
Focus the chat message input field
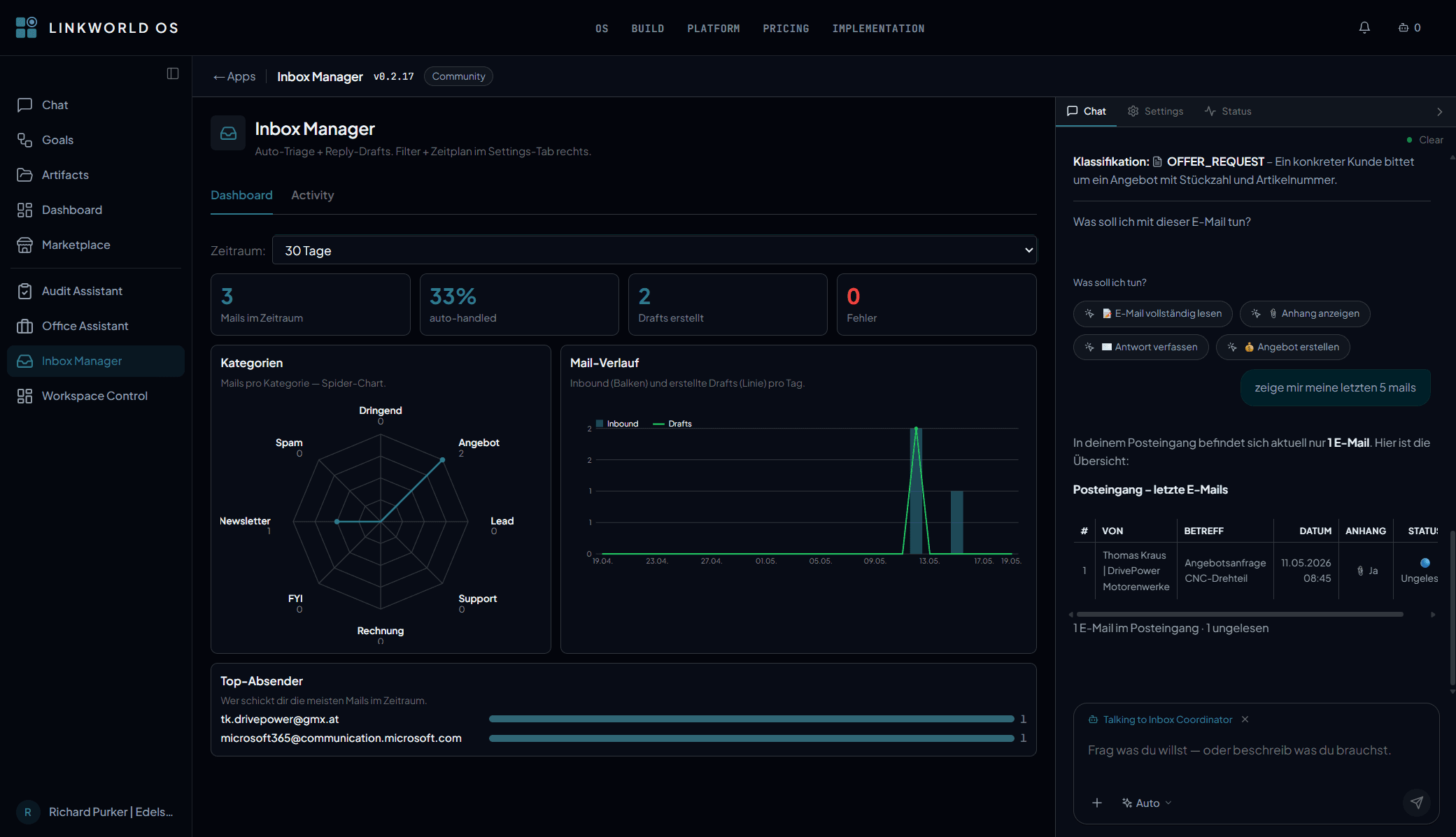point(1256,750)
